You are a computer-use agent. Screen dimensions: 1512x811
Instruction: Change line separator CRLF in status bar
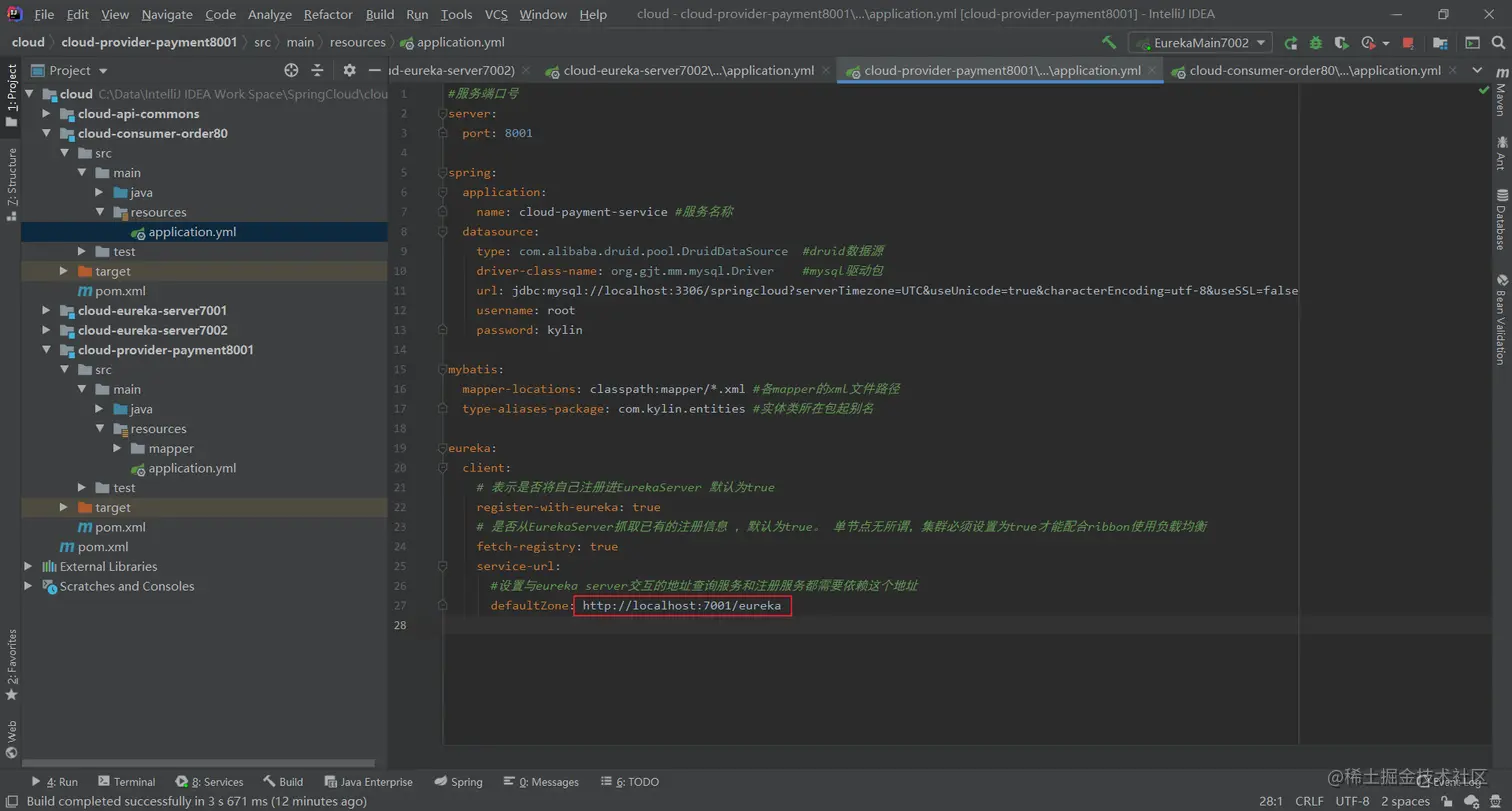pos(1309,801)
